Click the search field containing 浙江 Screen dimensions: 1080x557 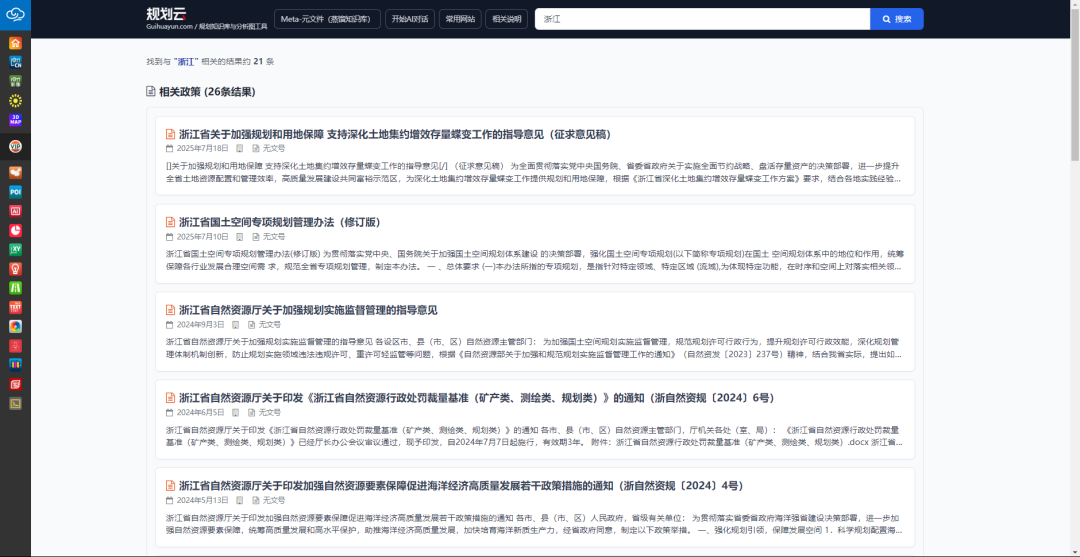700,19
